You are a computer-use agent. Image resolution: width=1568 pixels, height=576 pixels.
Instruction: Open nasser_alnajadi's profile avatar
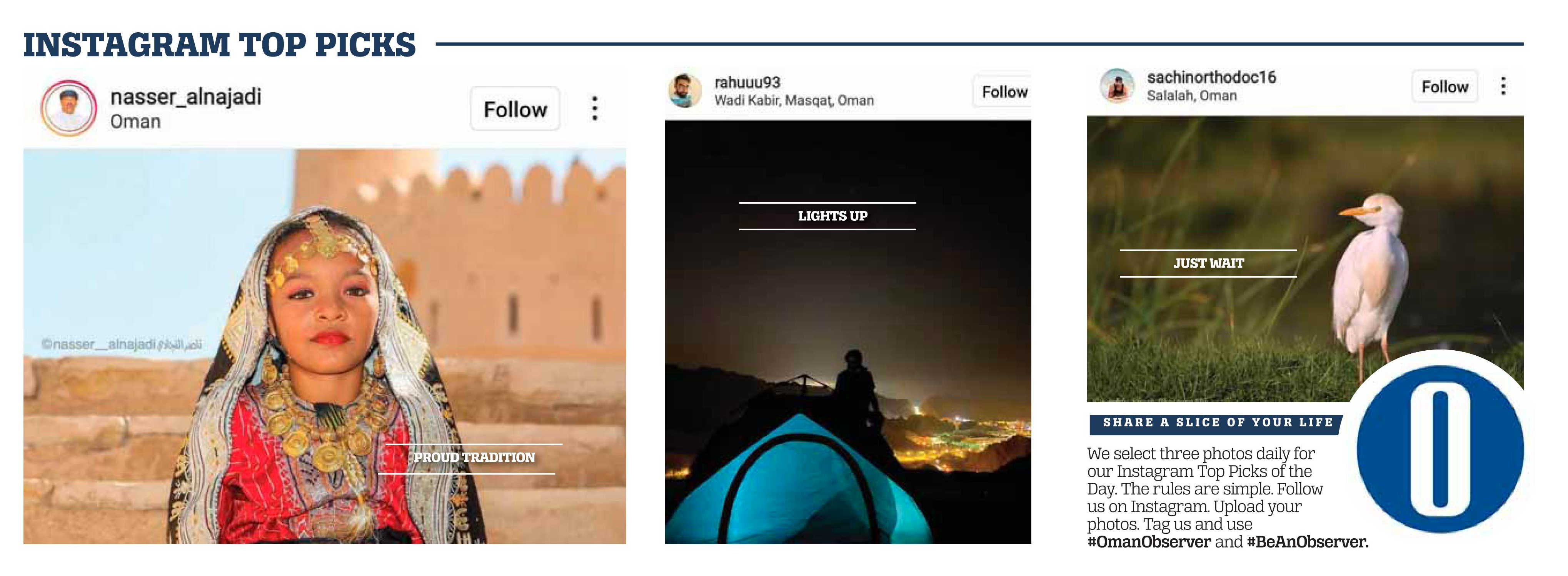pos(68,108)
